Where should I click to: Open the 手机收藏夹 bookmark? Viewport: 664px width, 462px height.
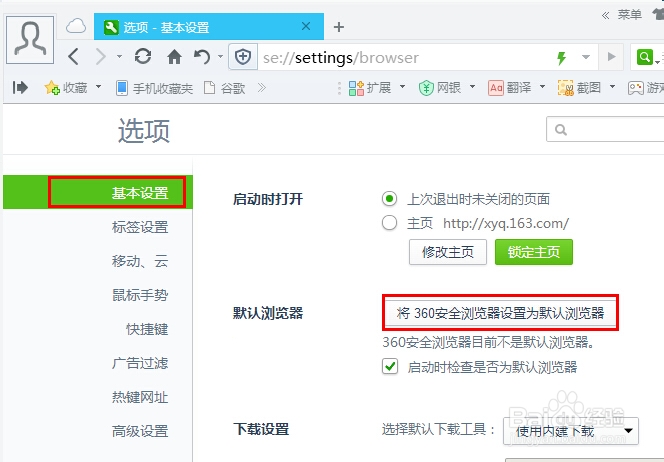pos(155,88)
